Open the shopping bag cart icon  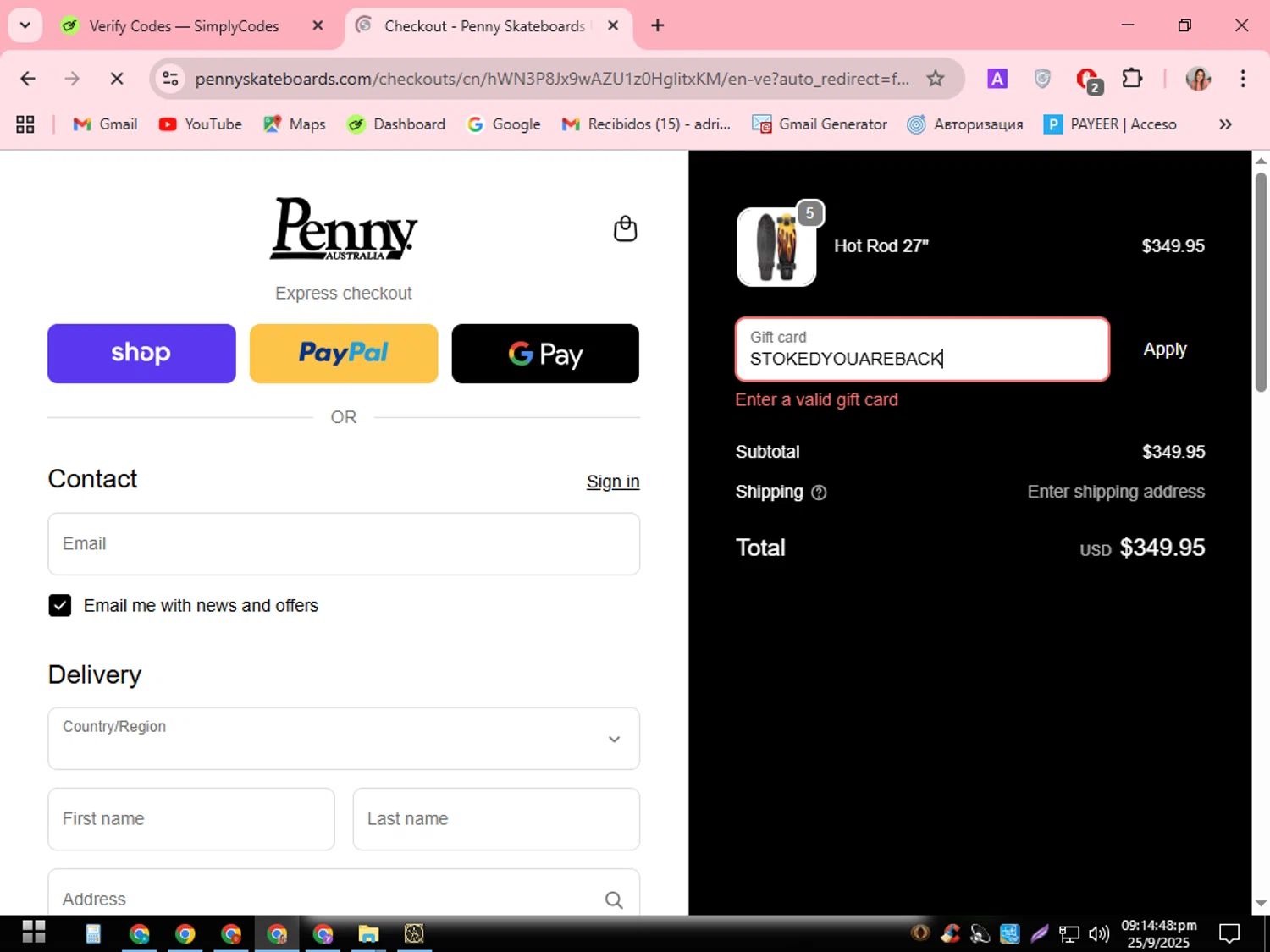click(x=625, y=228)
